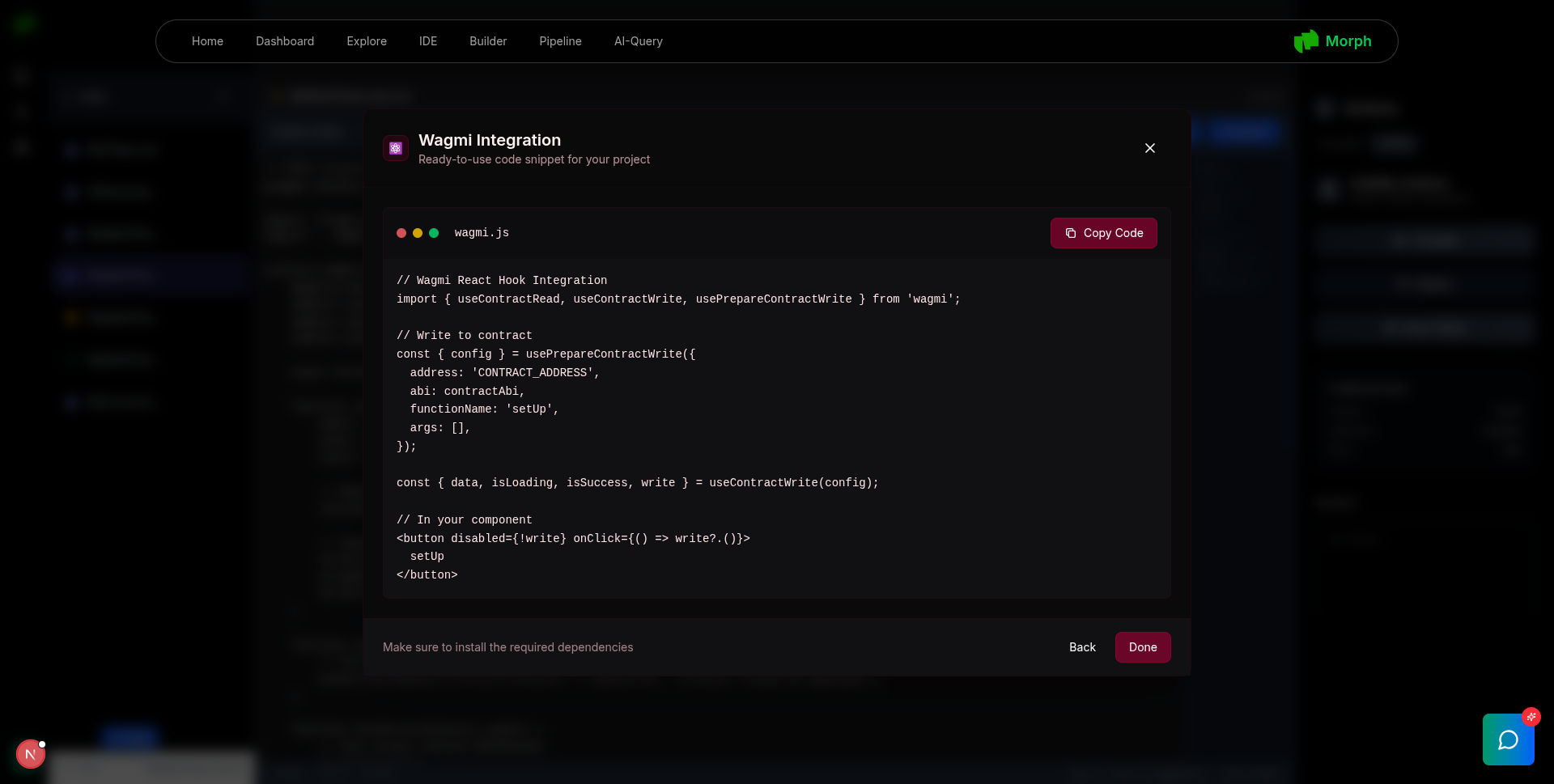This screenshot has width=1554, height=784.
Task: Click the Morph logo icon
Action: point(1306,40)
